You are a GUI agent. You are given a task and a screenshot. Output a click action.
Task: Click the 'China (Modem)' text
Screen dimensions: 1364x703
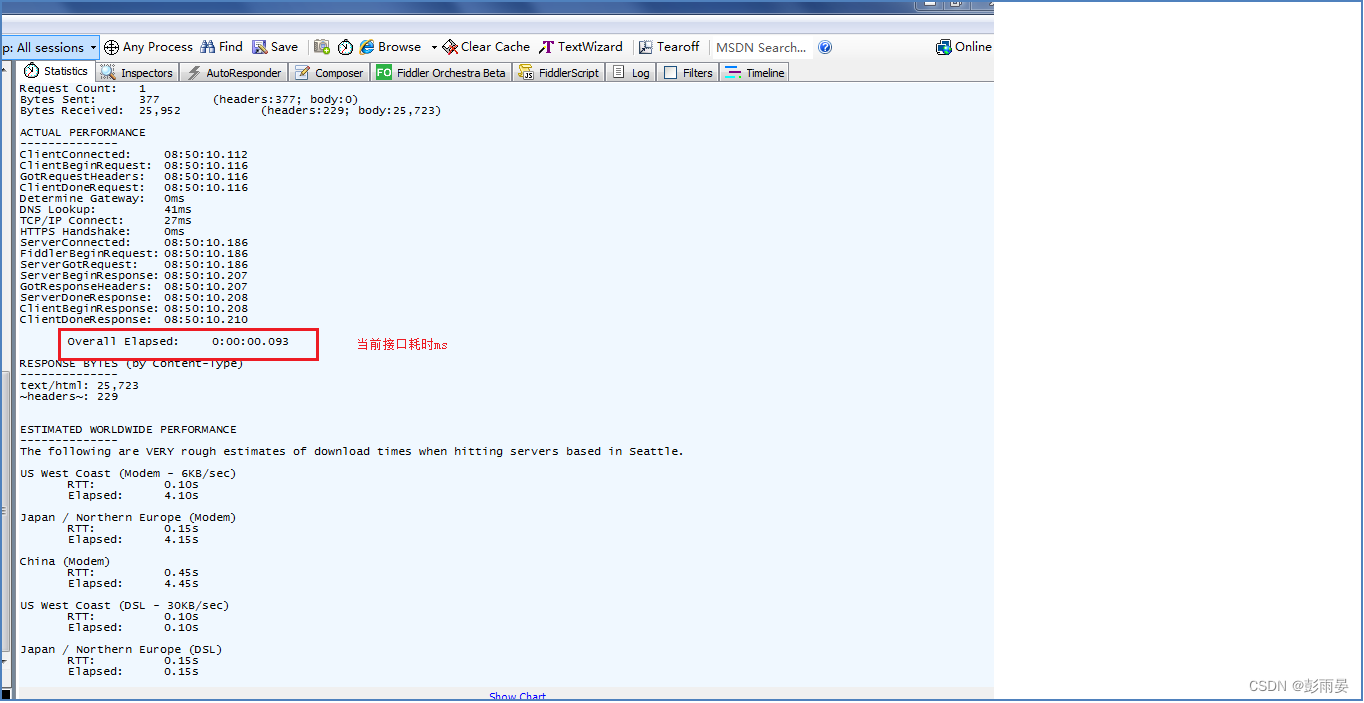click(65, 561)
